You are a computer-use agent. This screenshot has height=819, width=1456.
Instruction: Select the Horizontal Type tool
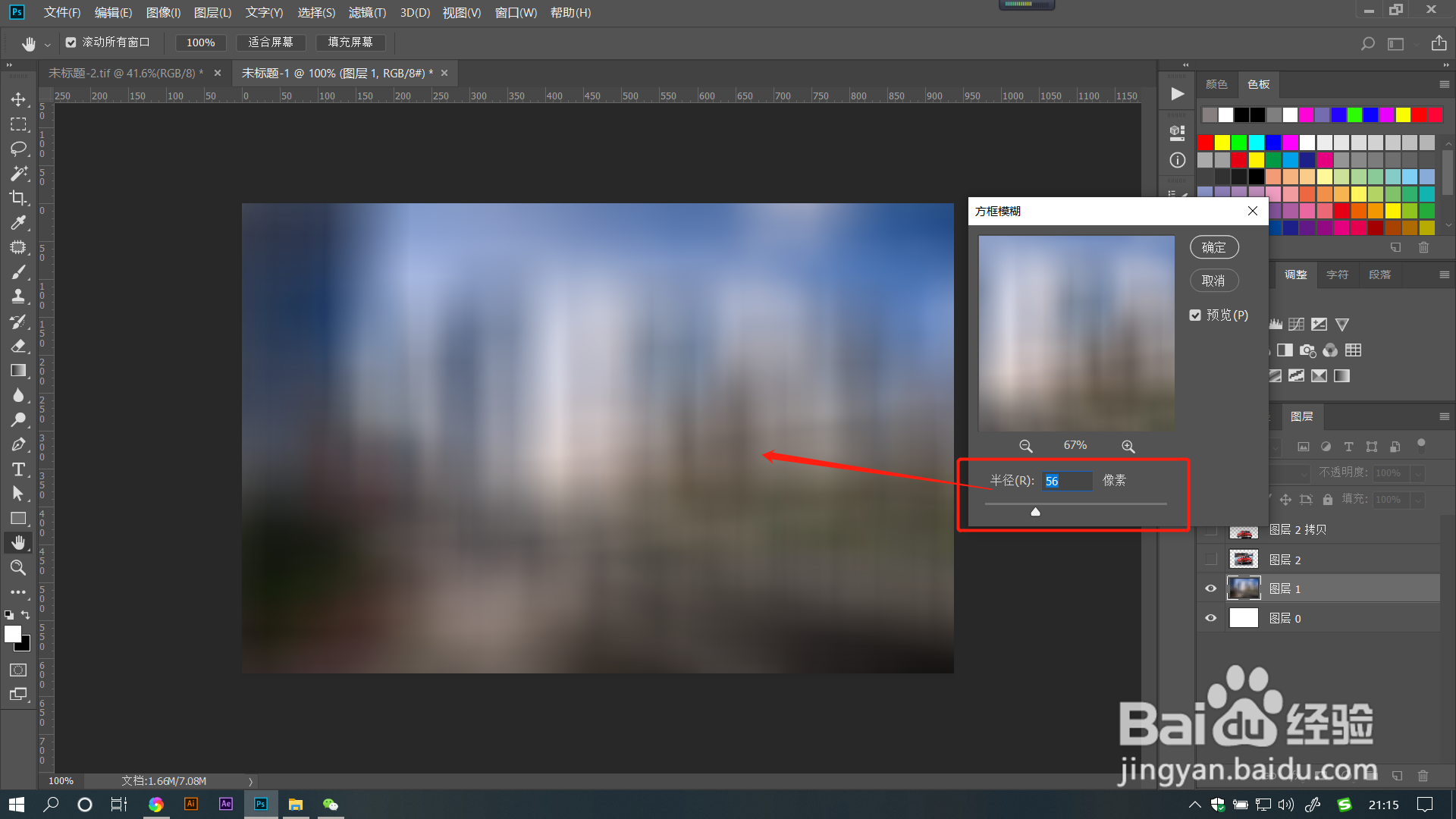pos(18,469)
